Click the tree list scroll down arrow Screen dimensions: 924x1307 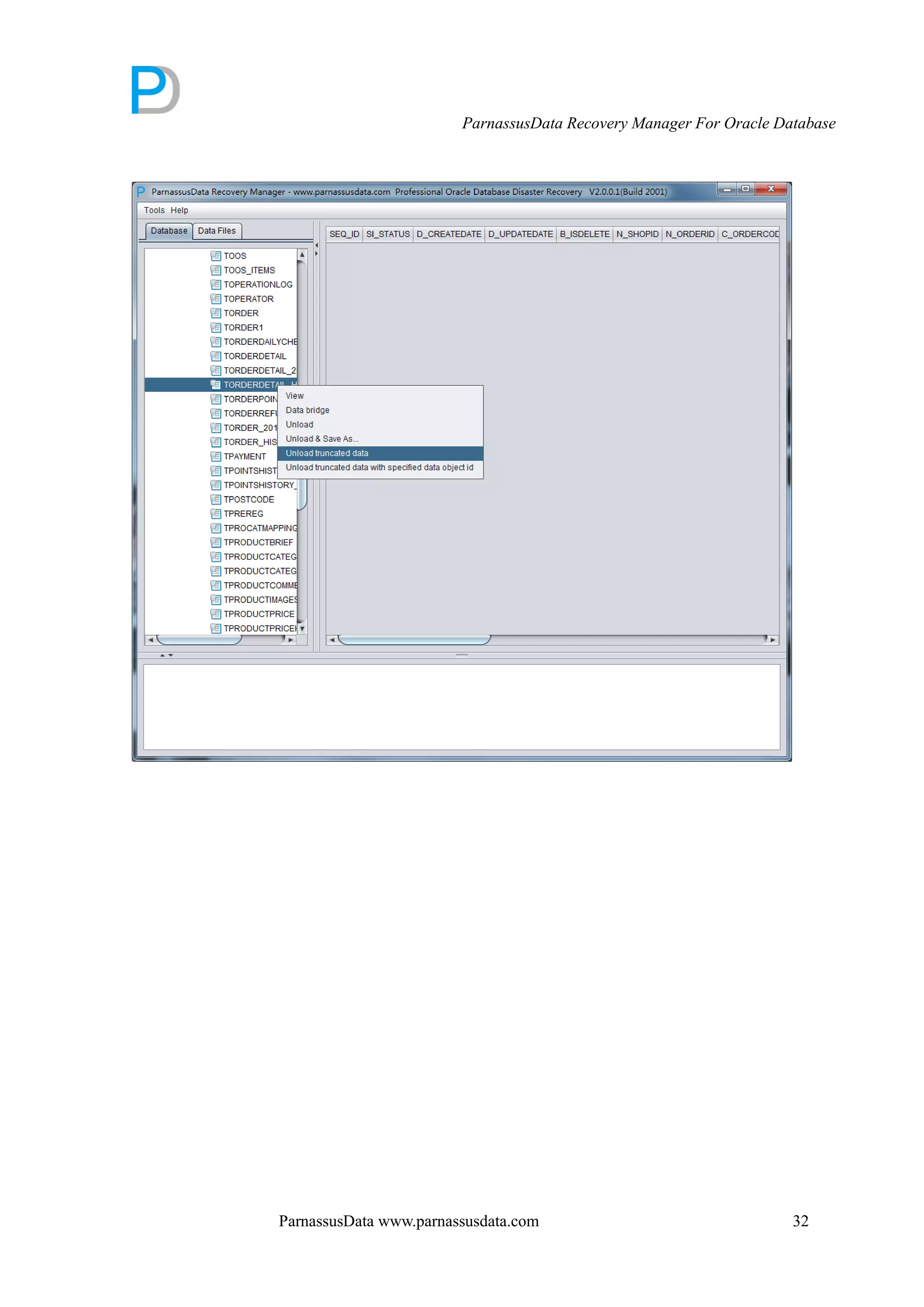[x=302, y=629]
